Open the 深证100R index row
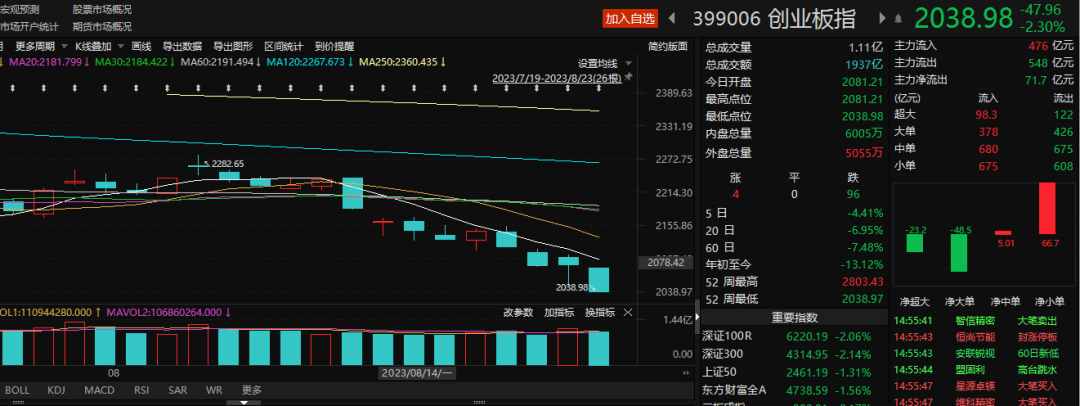 point(794,337)
